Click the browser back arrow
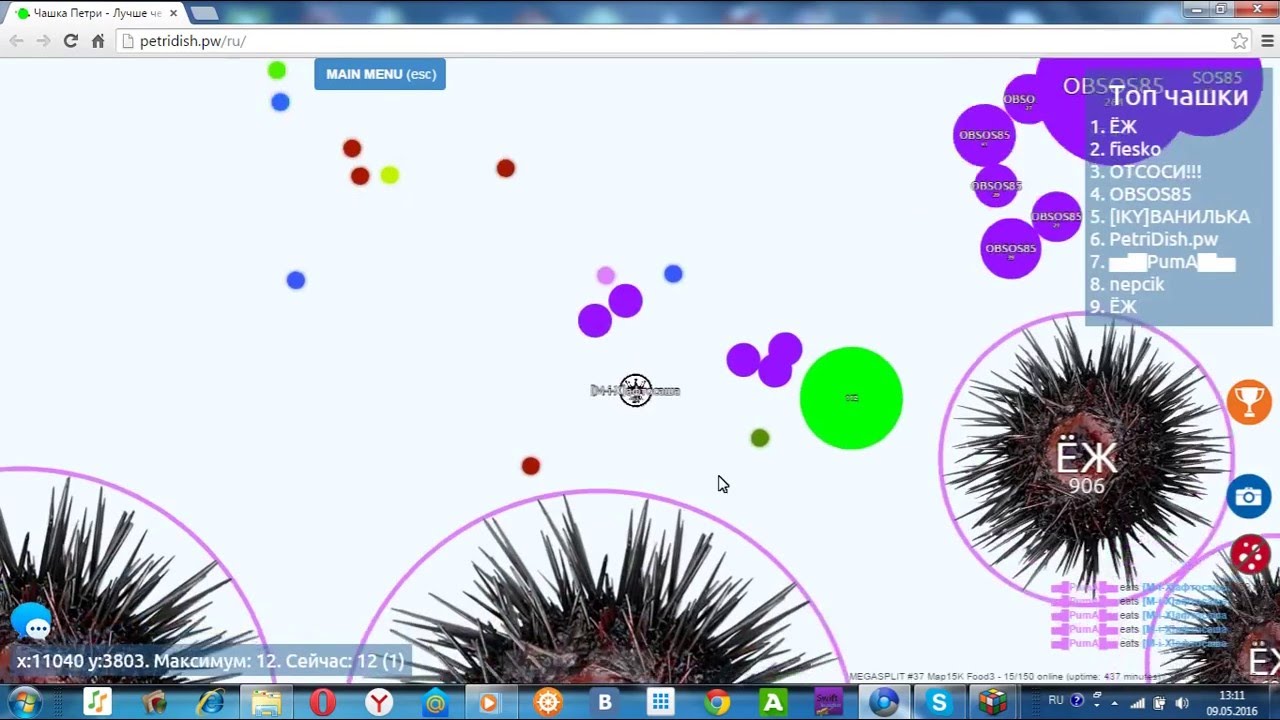 coord(16,41)
